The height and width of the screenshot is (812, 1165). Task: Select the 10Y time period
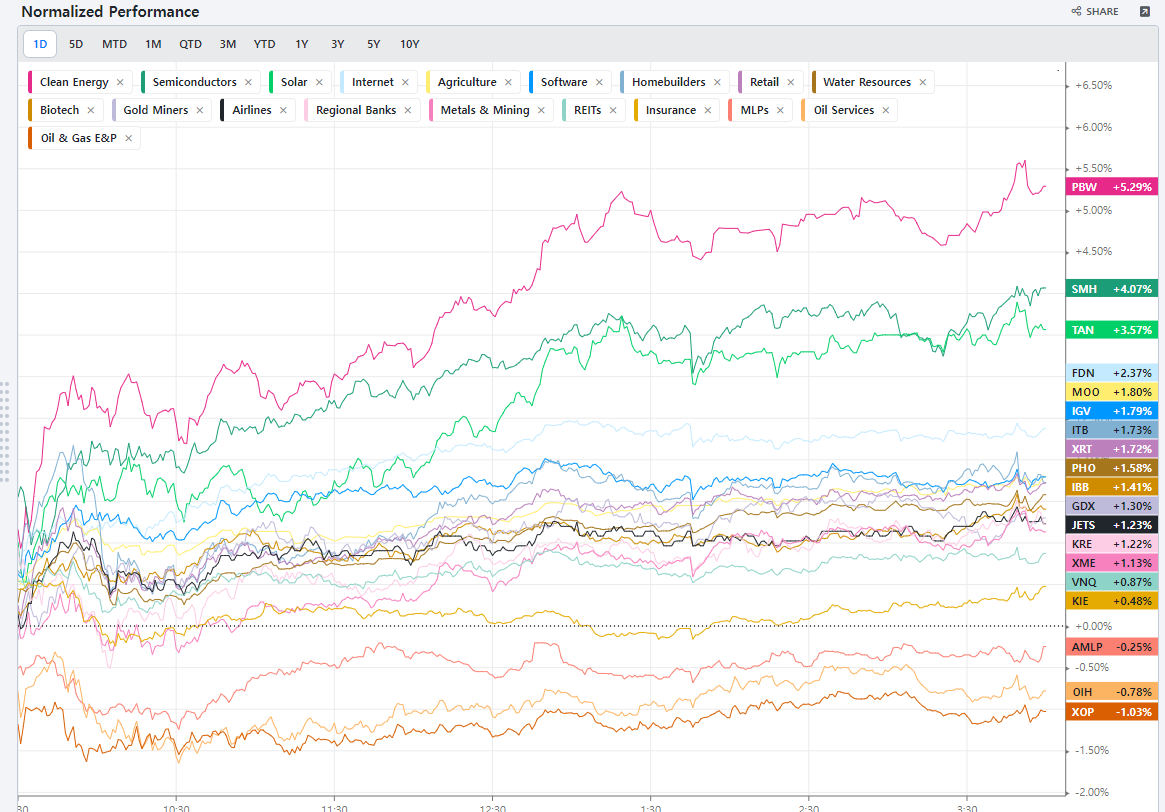[x=409, y=44]
